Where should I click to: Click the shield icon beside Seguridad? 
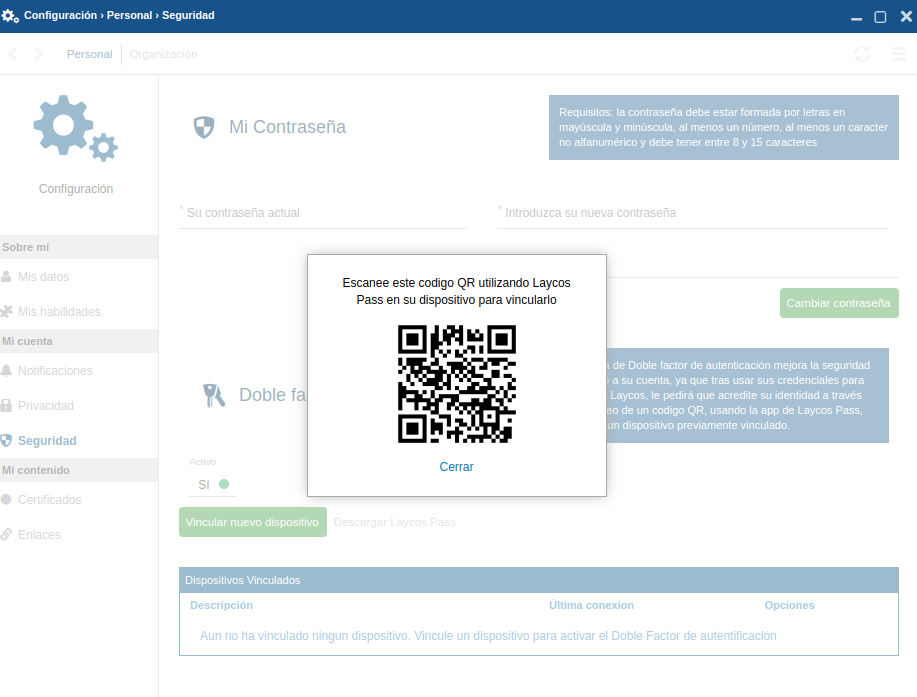pyautogui.click(x=6, y=441)
